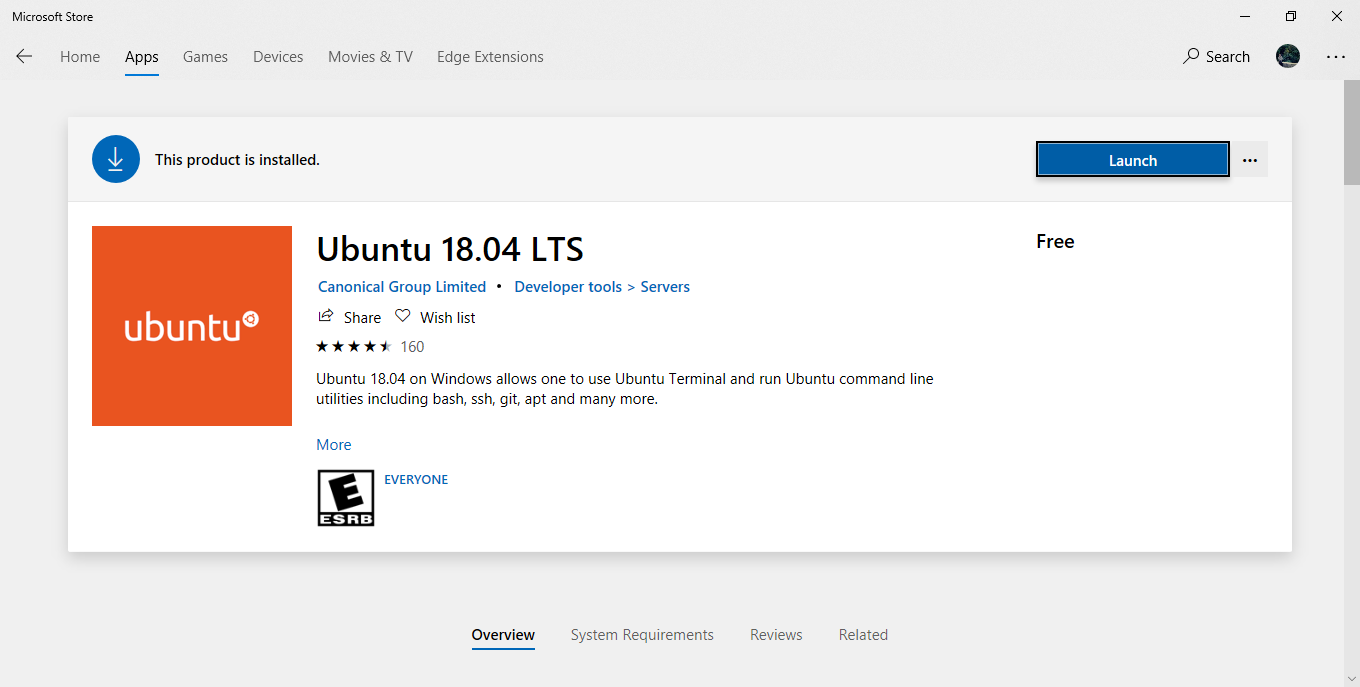Expand description with More link
This screenshot has width=1360, height=687.
point(334,445)
